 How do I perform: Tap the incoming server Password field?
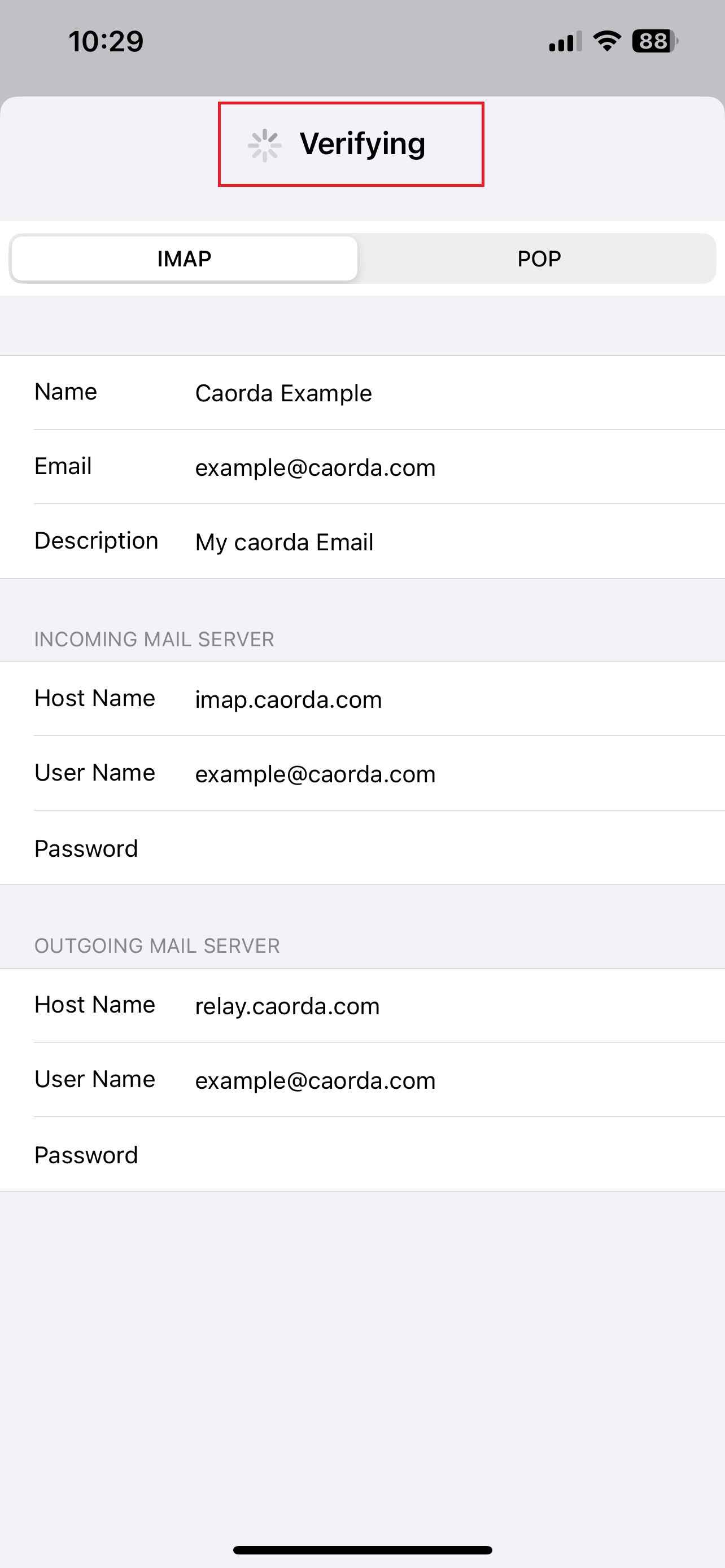click(426, 848)
